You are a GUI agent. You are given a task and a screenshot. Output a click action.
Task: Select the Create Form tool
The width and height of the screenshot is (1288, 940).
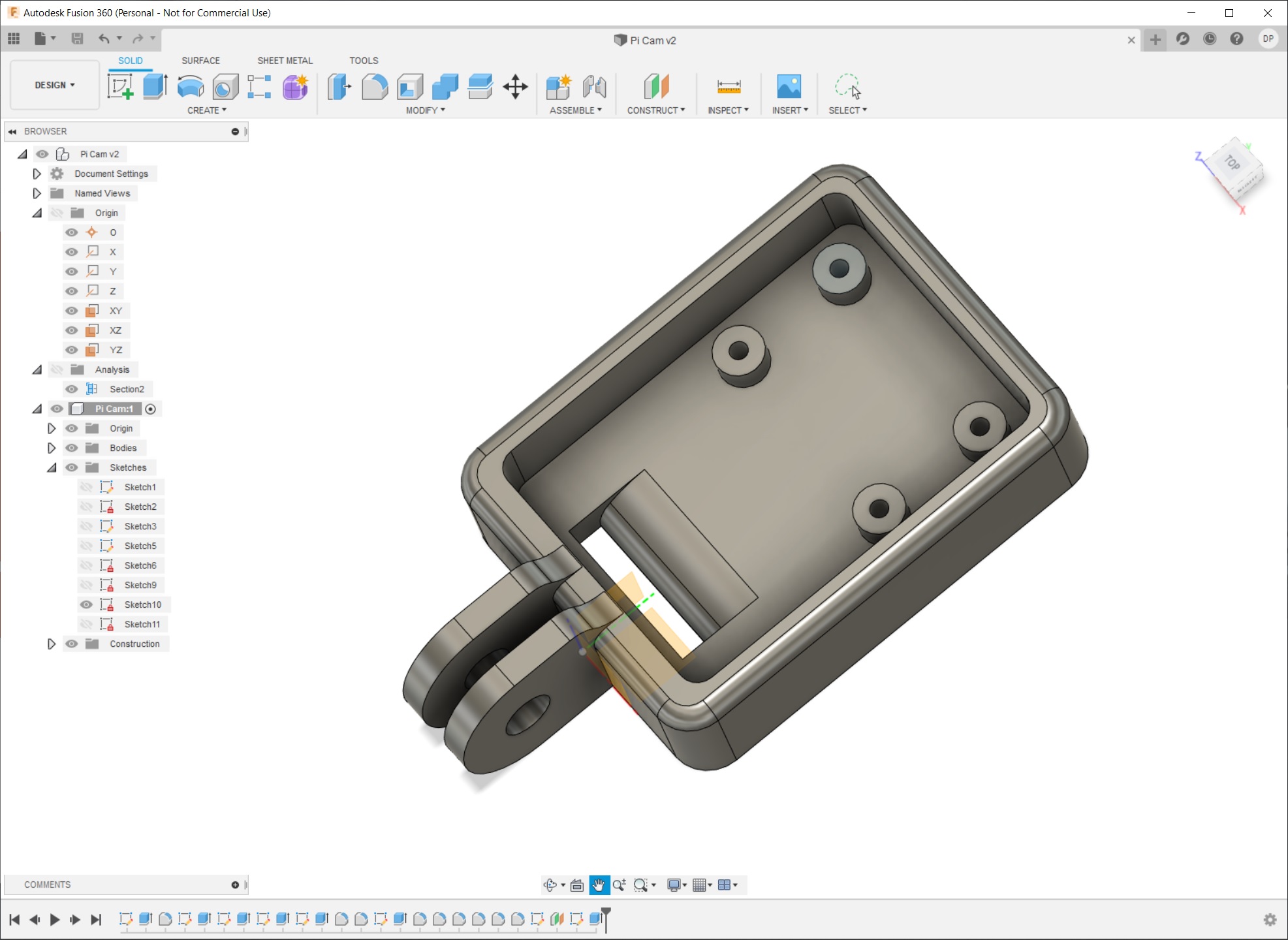[x=295, y=86]
